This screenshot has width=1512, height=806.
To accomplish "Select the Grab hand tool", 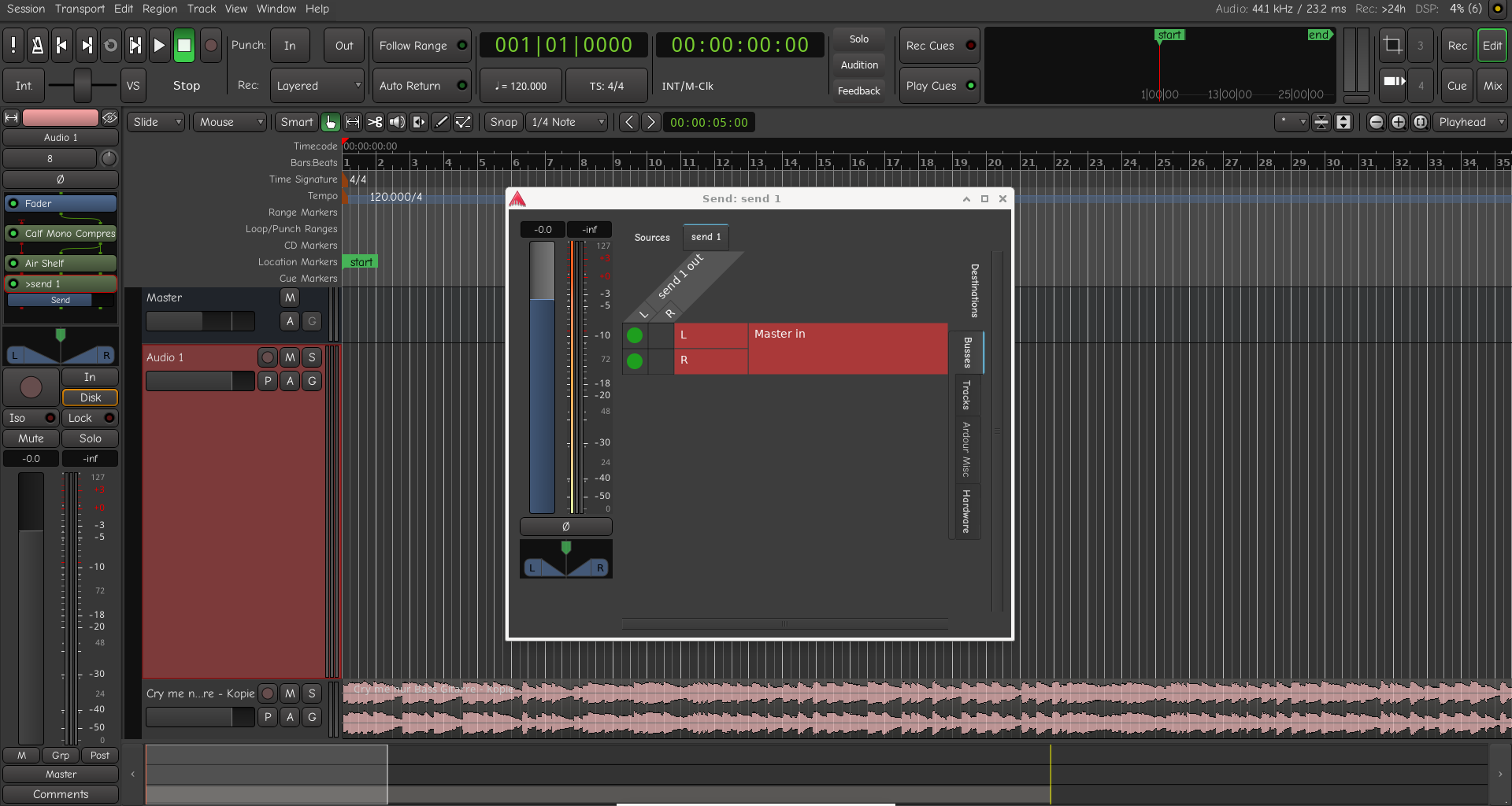I will pos(331,122).
